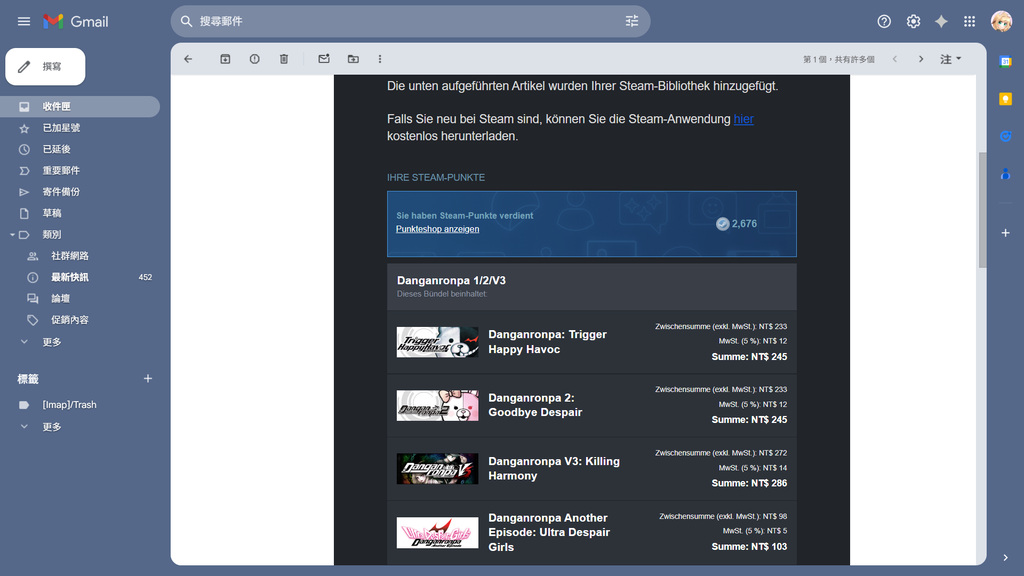
Task: Open Google Tasks side panel icon
Action: [x=1006, y=136]
